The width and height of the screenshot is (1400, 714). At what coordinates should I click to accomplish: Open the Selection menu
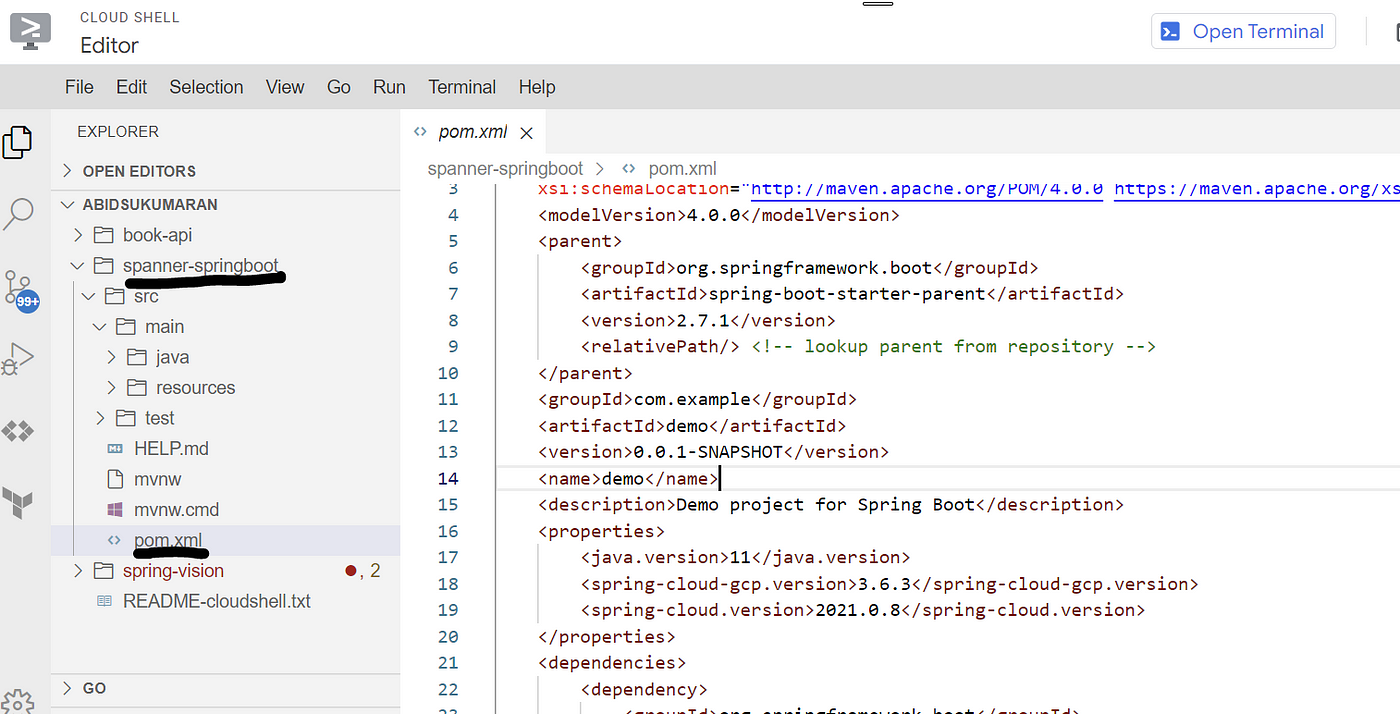point(206,87)
